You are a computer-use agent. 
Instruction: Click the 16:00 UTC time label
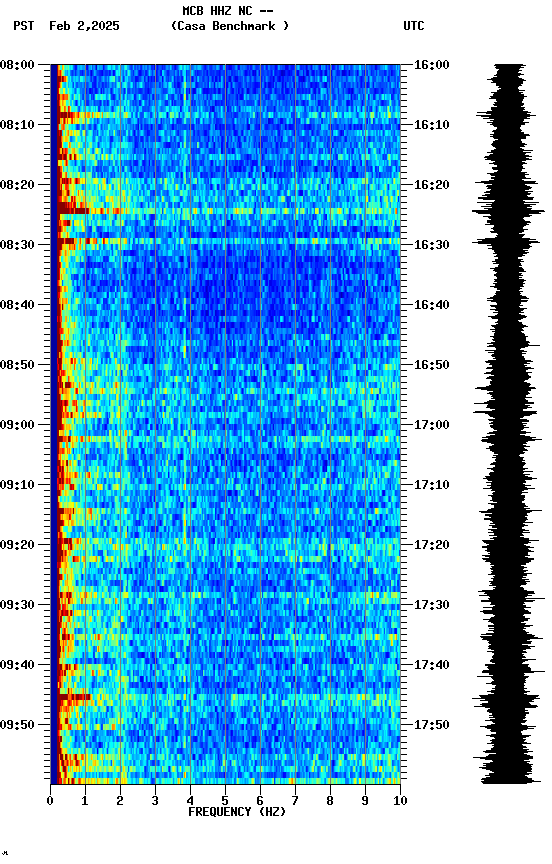tap(432, 65)
